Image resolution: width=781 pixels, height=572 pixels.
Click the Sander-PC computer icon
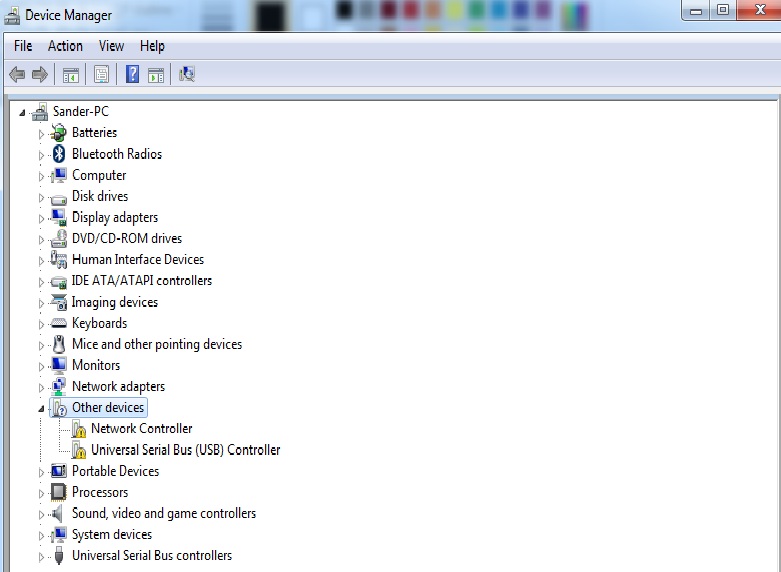coord(40,112)
